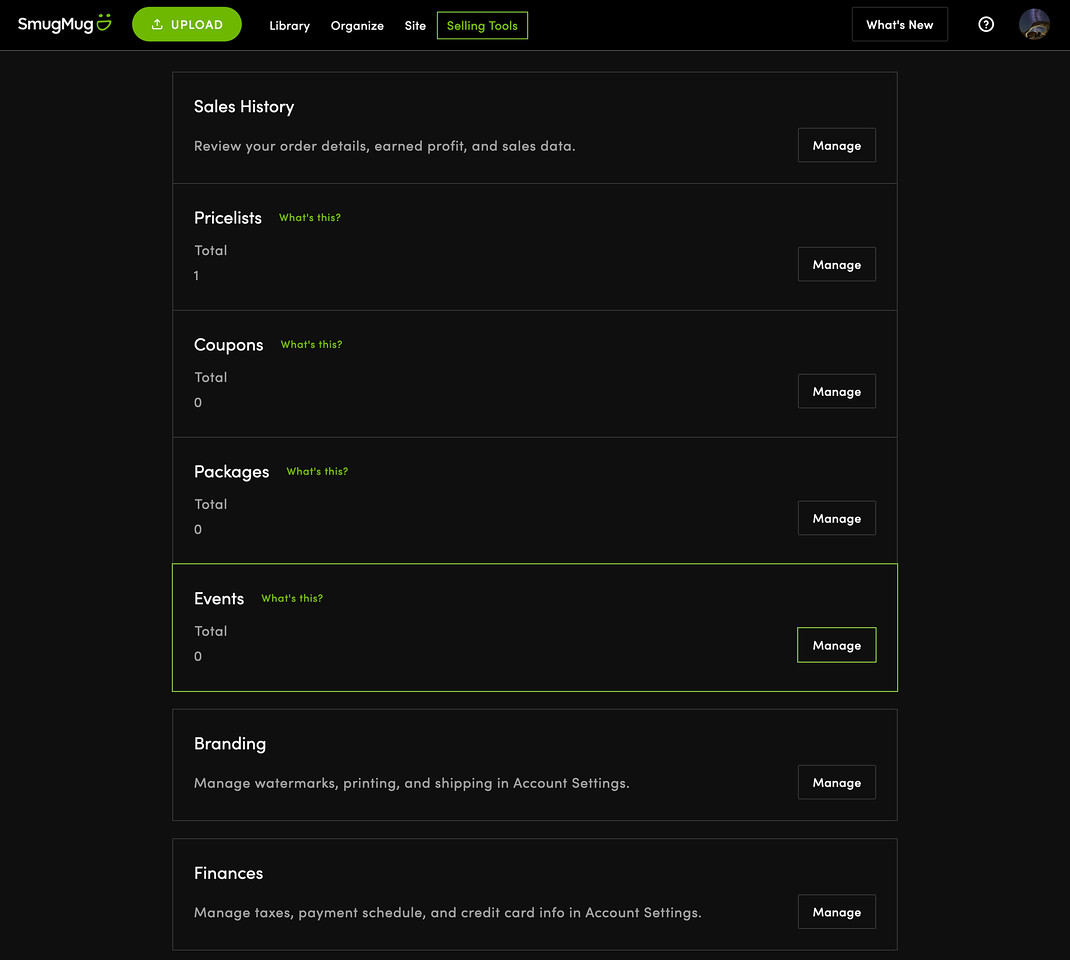Click the Branding heading
The height and width of the screenshot is (960, 1070).
tap(229, 744)
